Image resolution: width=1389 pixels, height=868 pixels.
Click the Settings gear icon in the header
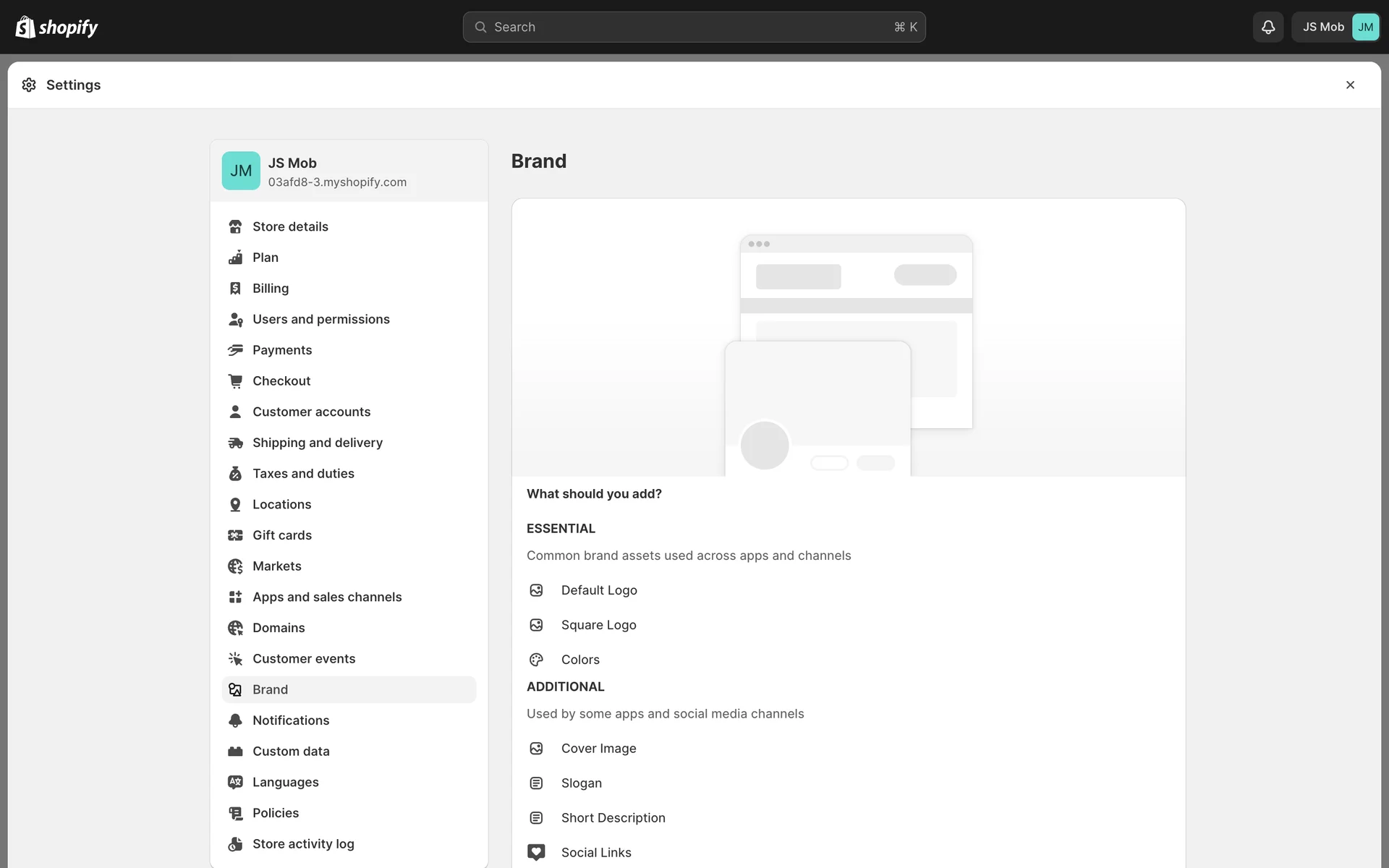(x=29, y=85)
